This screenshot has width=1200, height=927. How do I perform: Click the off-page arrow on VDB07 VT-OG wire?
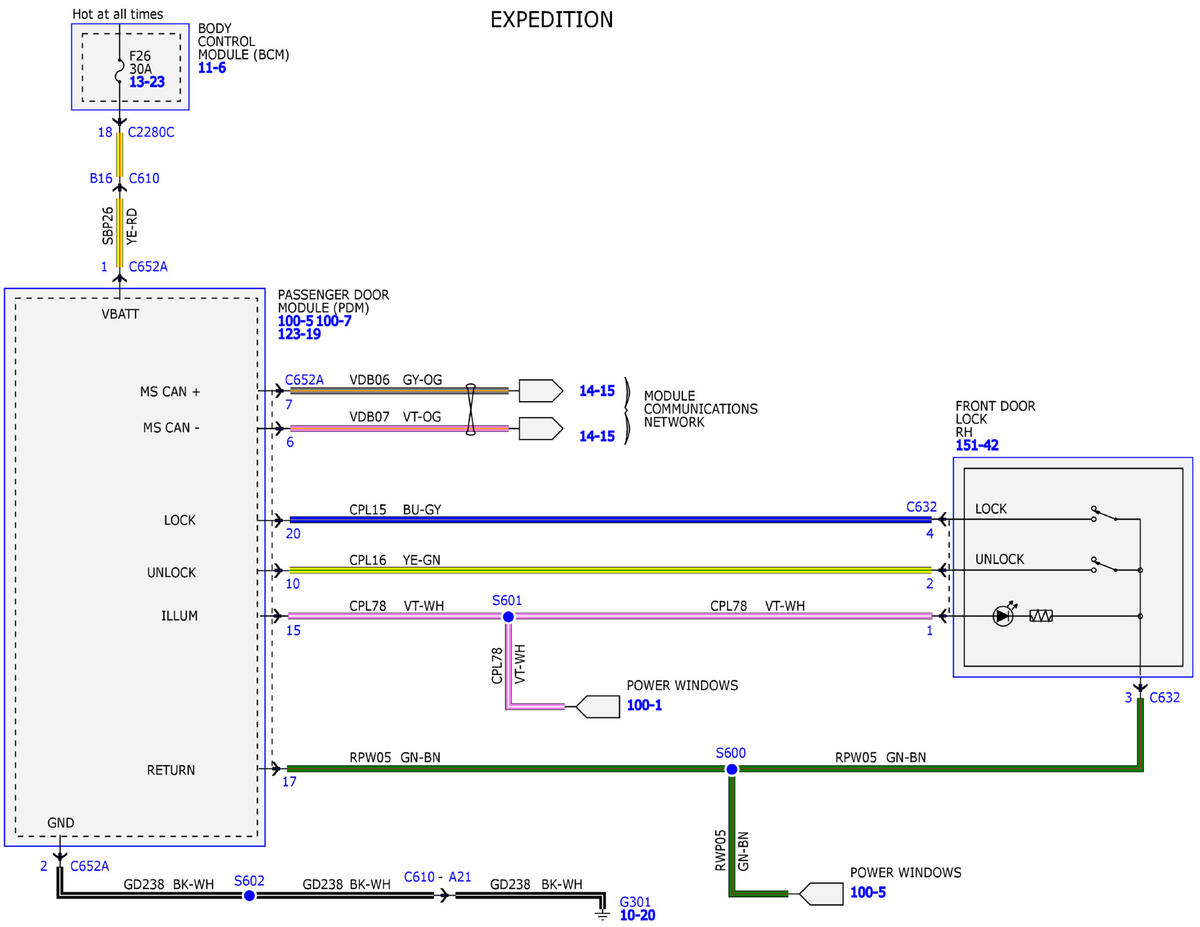pyautogui.click(x=541, y=429)
